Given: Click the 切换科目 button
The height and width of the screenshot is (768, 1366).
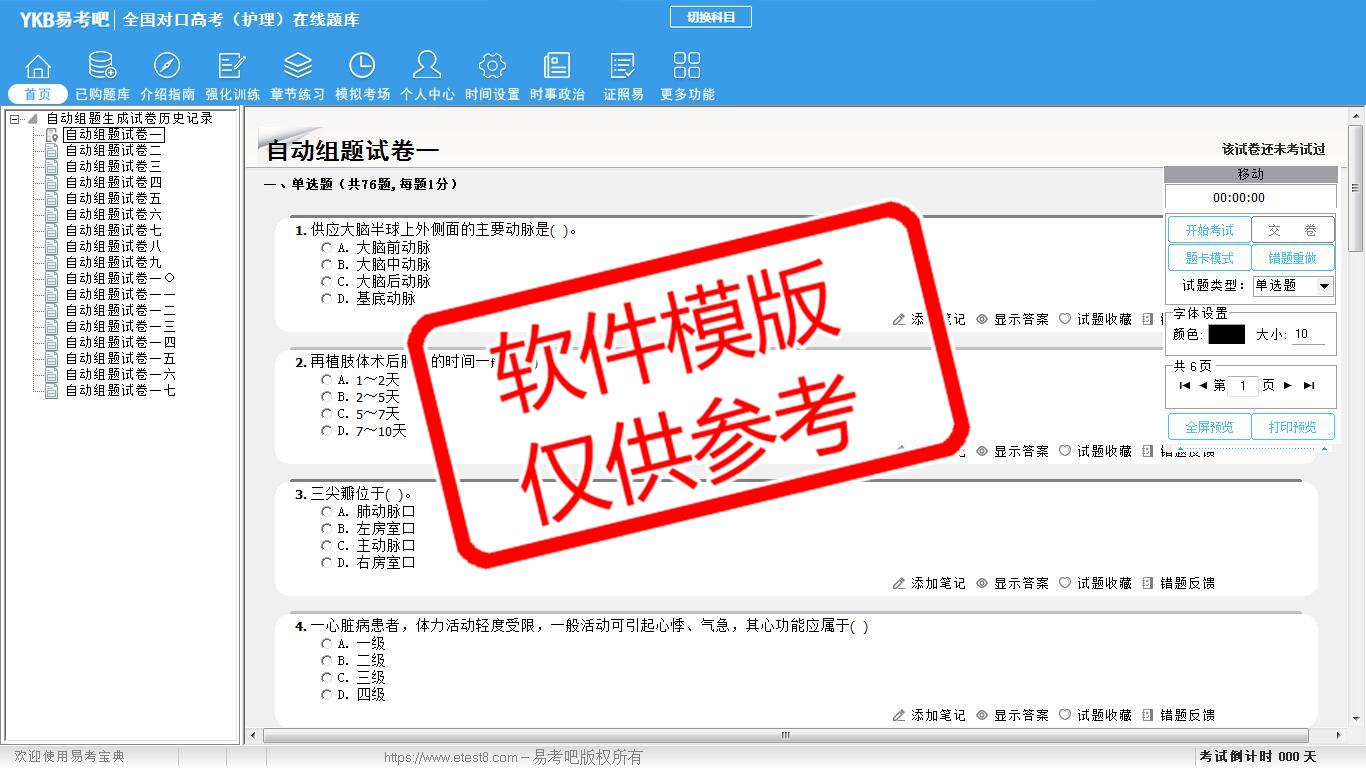Looking at the screenshot, I should click(710, 17).
